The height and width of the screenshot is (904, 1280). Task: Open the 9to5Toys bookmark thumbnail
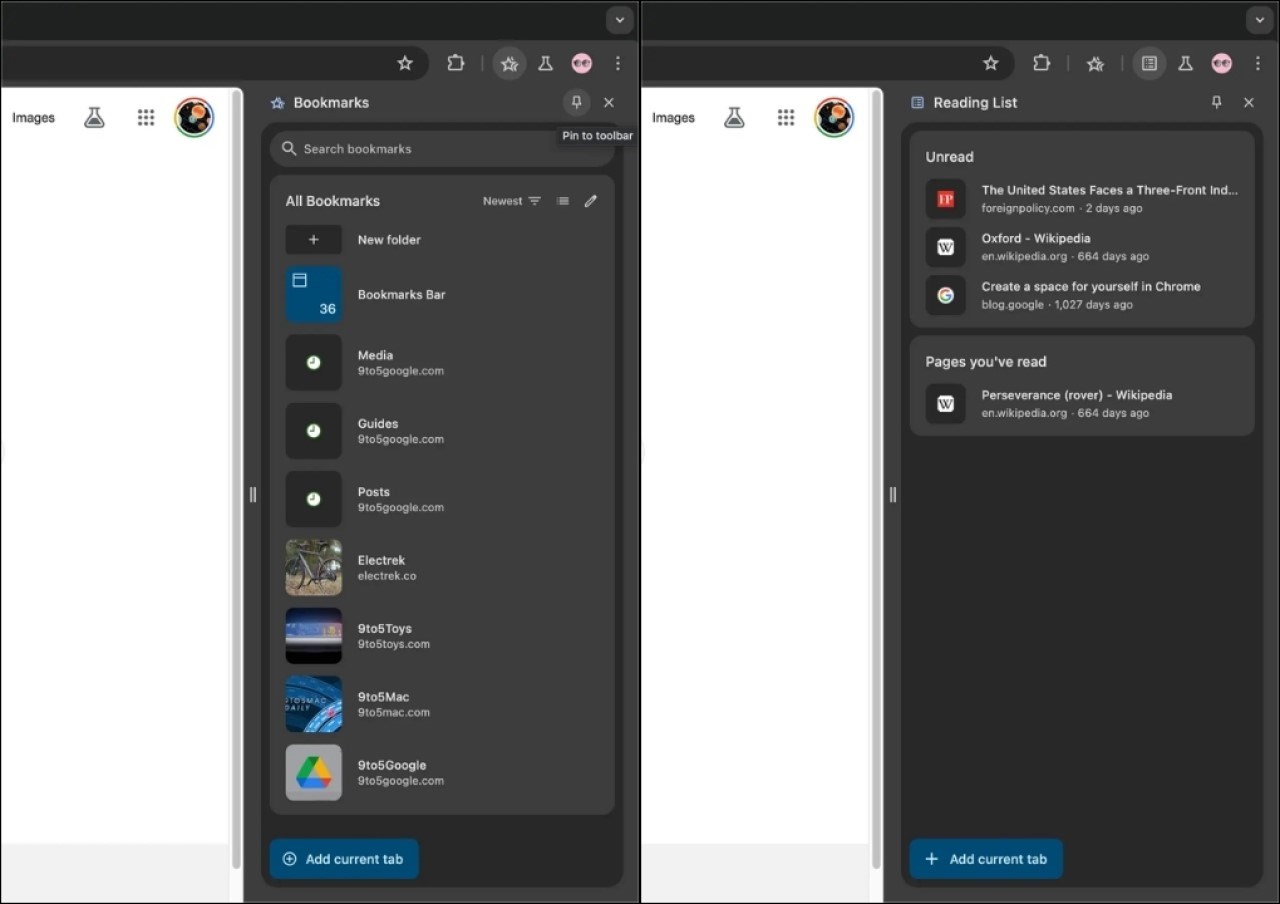click(314, 636)
